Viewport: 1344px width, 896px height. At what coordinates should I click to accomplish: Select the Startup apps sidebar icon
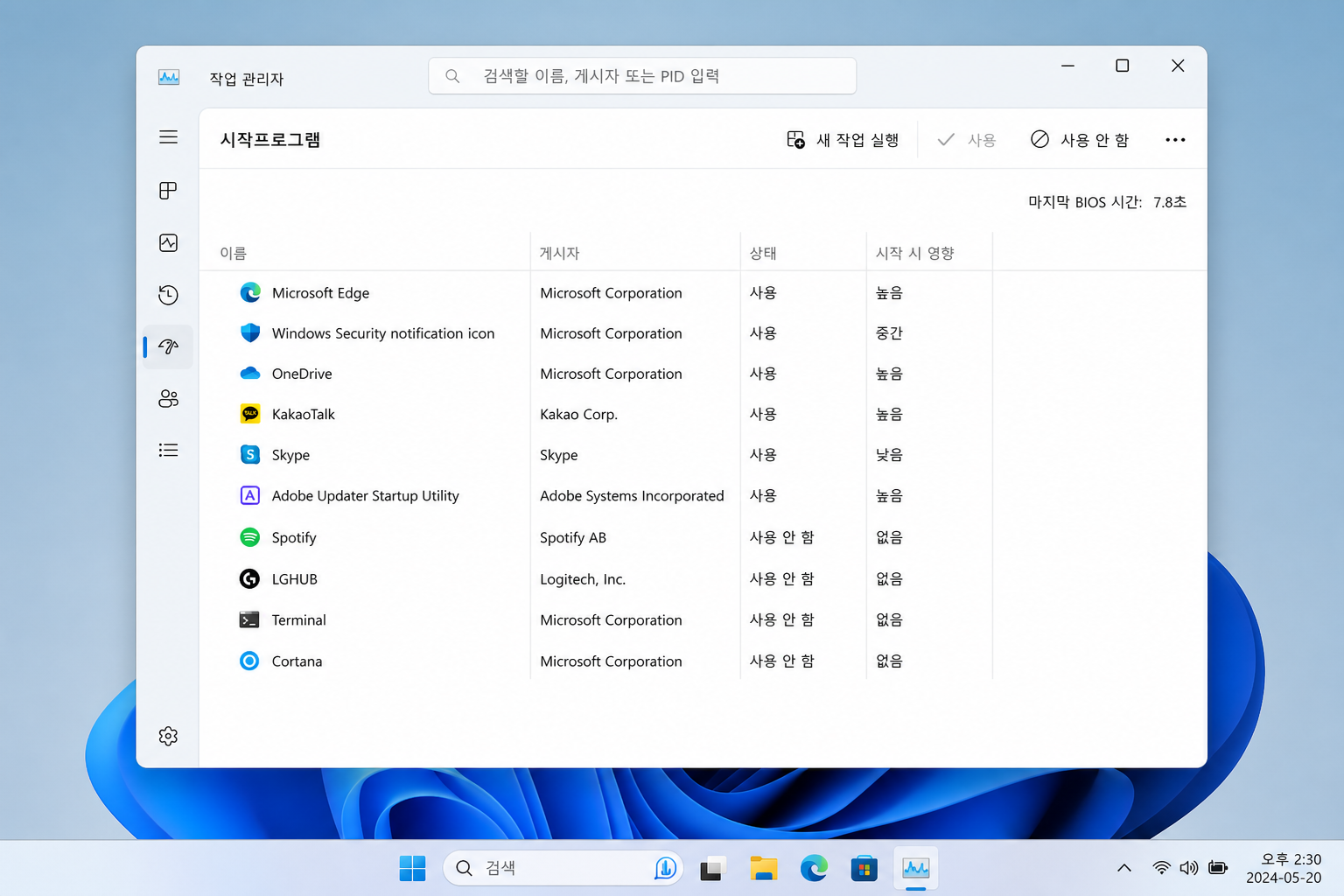[x=168, y=346]
